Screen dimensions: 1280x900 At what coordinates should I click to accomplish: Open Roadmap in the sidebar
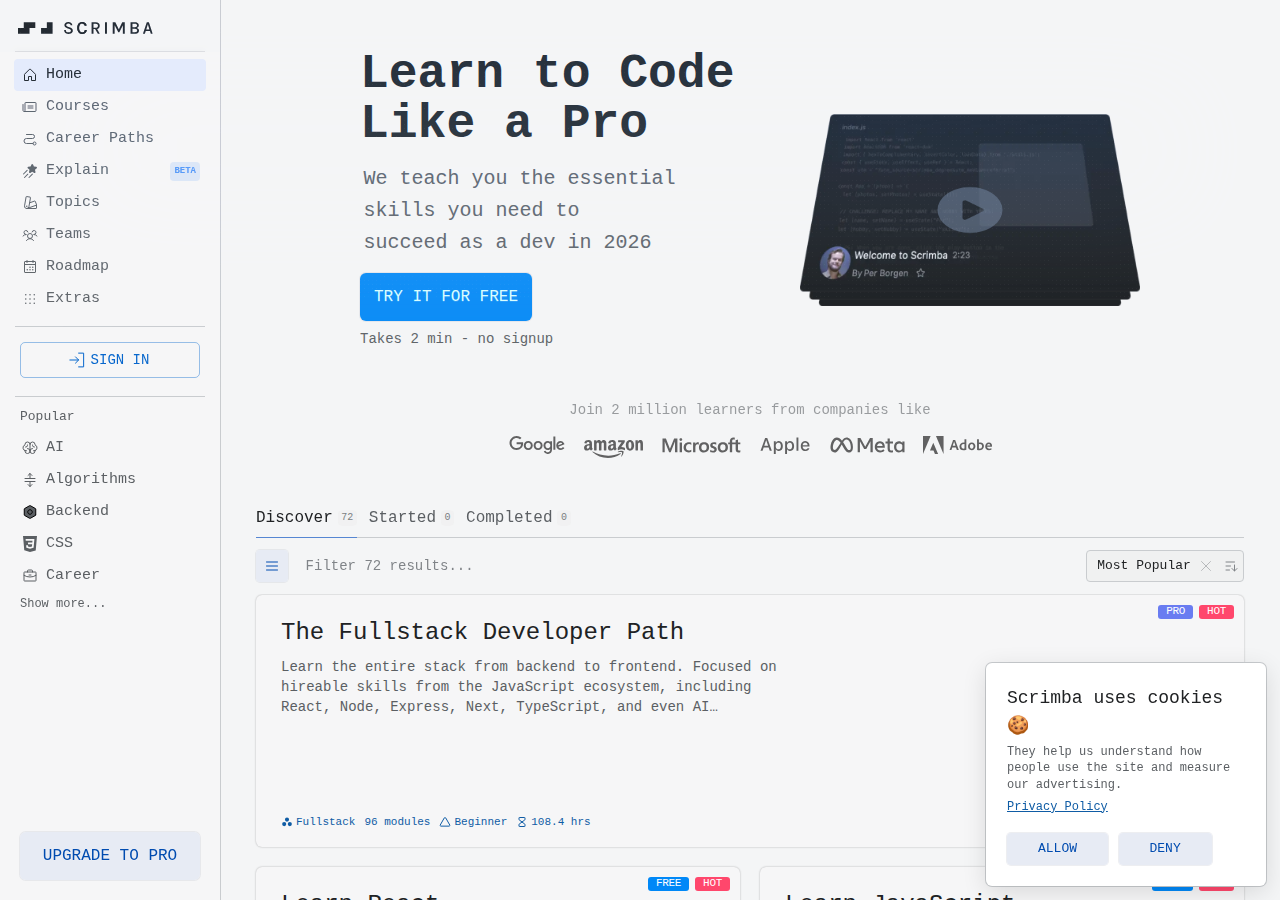pyautogui.click(x=110, y=267)
